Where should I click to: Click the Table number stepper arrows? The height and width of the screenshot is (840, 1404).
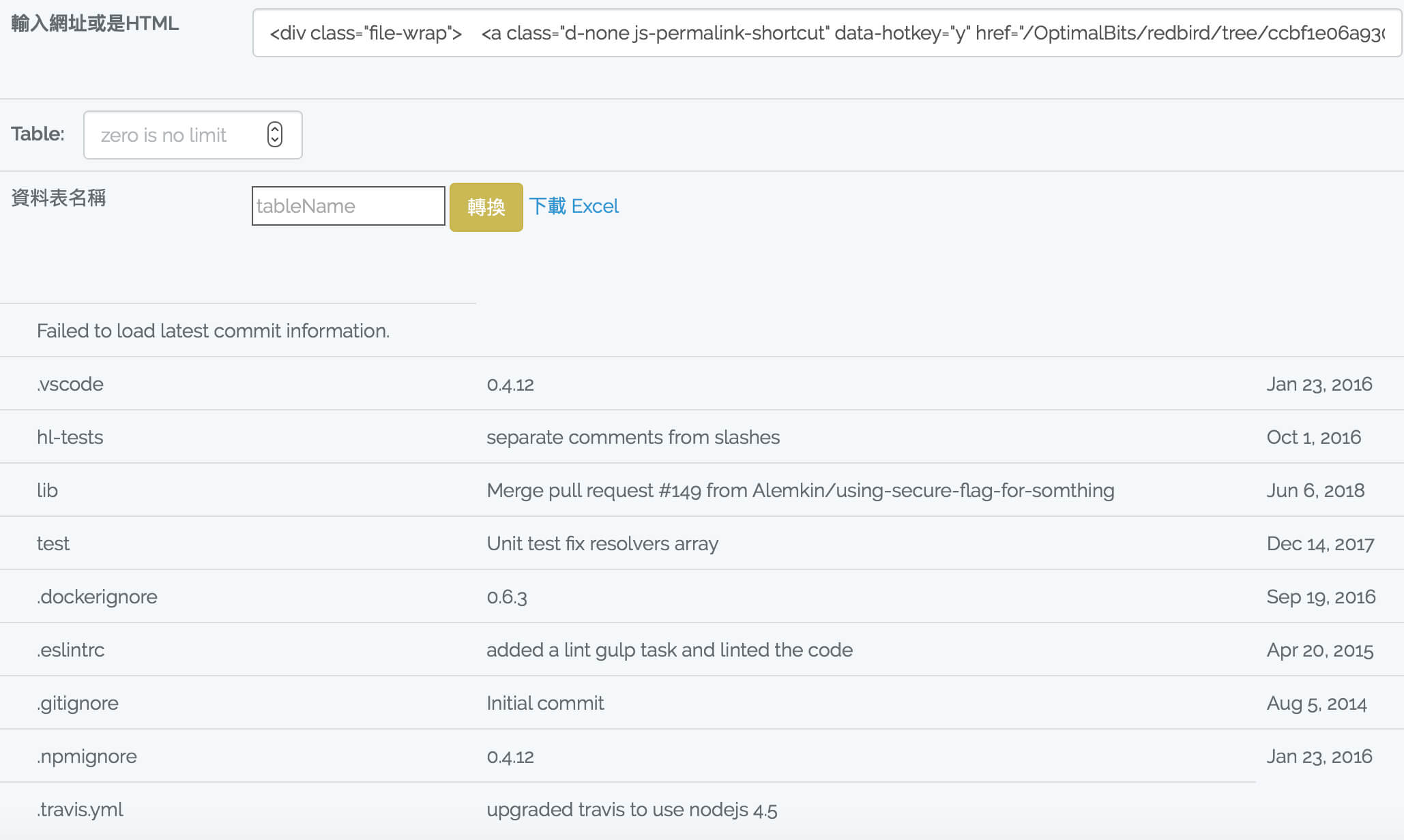pos(275,134)
